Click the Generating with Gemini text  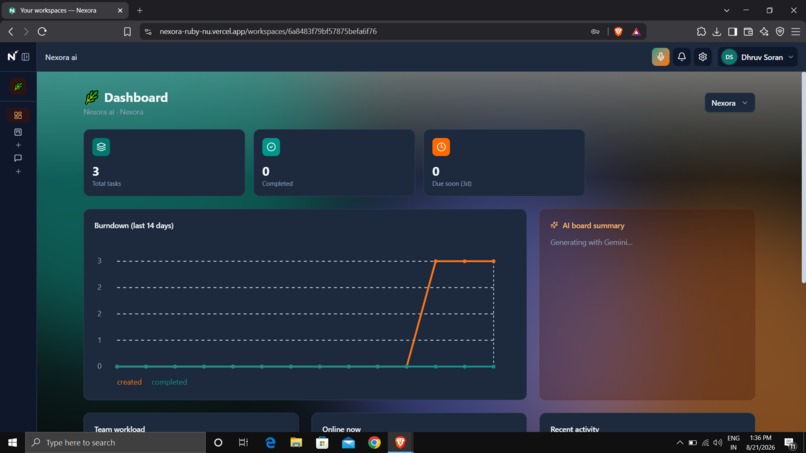[591, 242]
